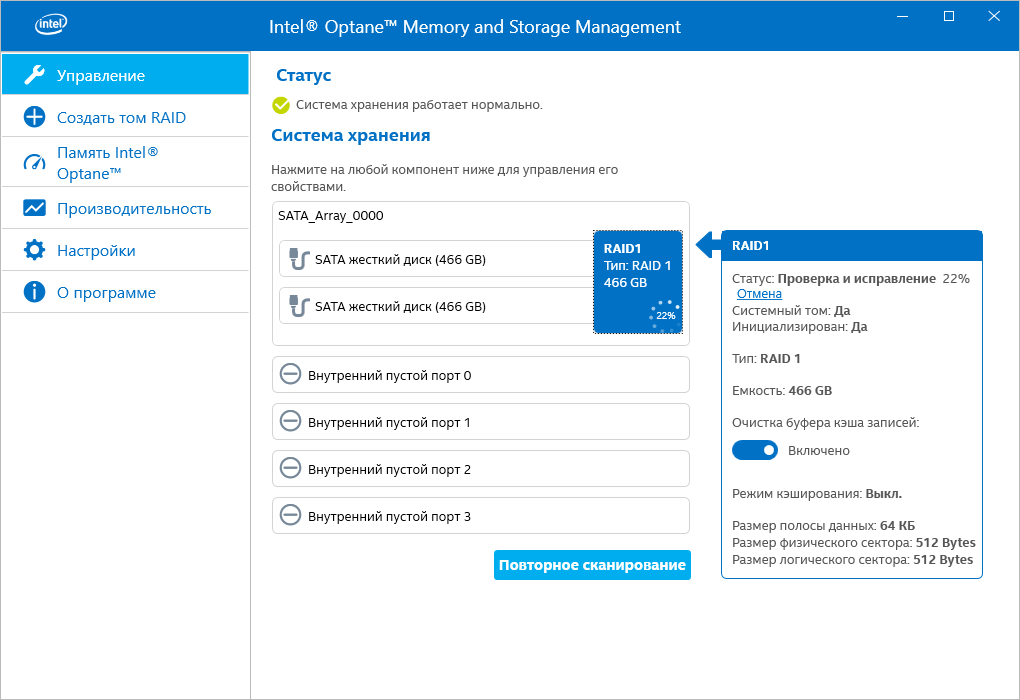The height and width of the screenshot is (700, 1020).
Task: Click the first SATA hard disk cable icon
Action: click(297, 259)
